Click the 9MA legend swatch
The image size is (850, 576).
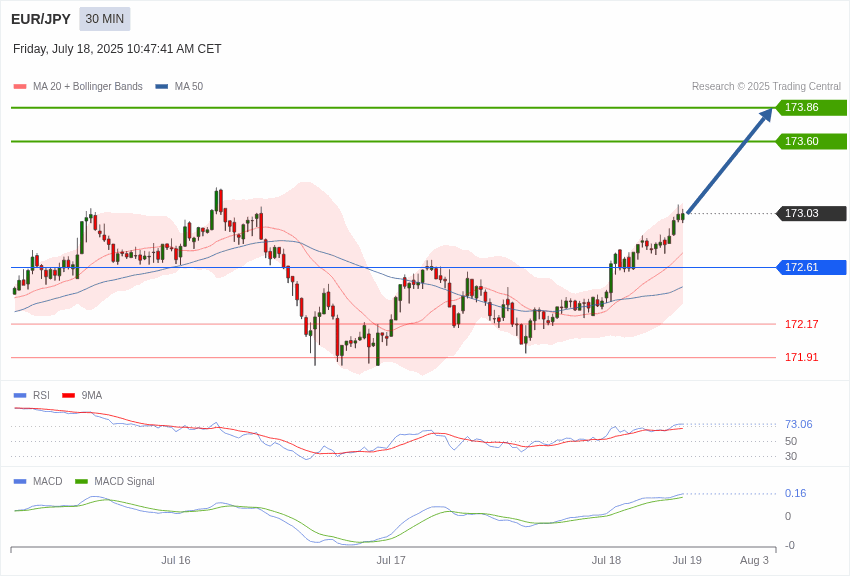tap(69, 396)
